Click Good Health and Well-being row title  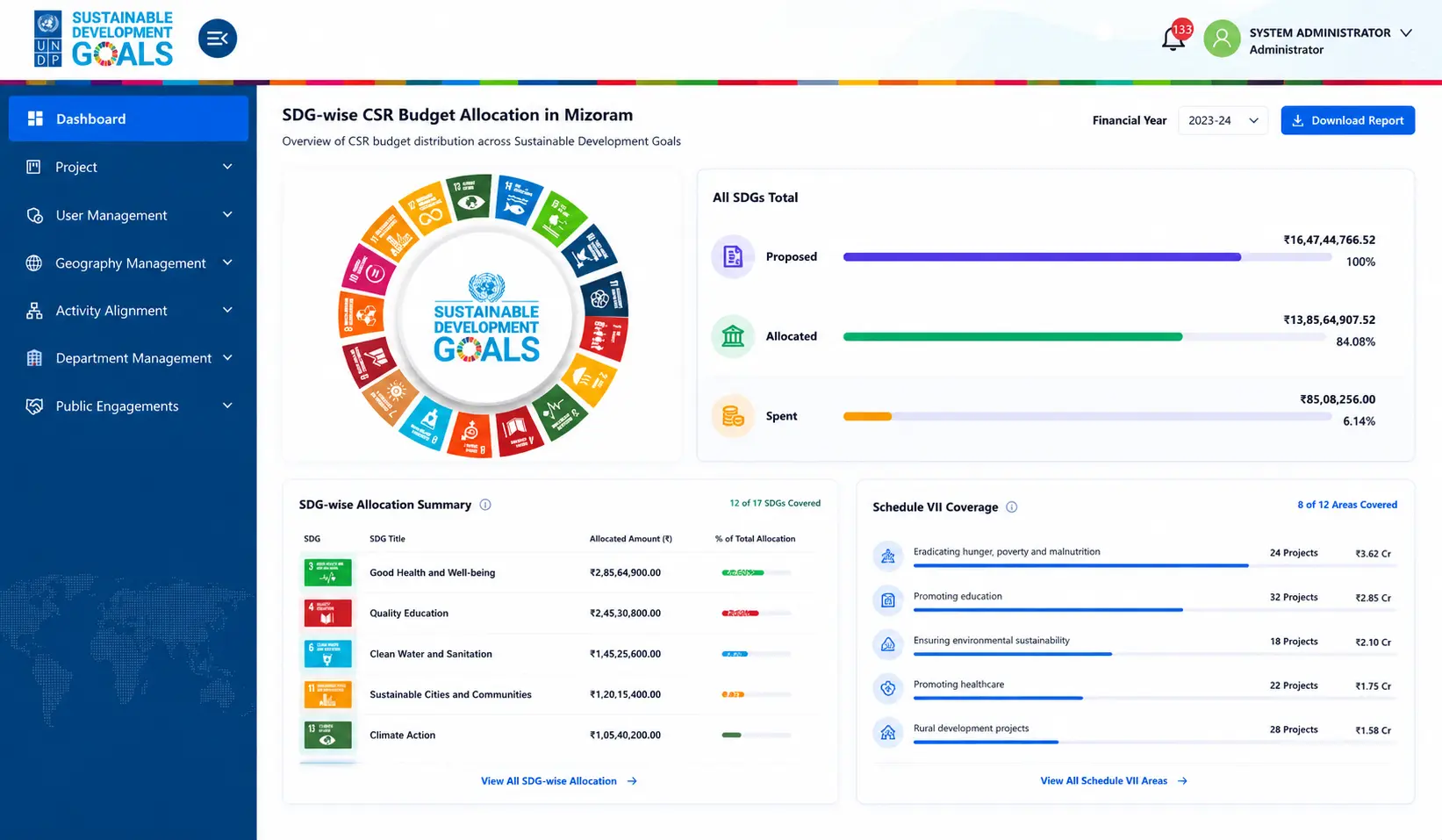click(432, 572)
